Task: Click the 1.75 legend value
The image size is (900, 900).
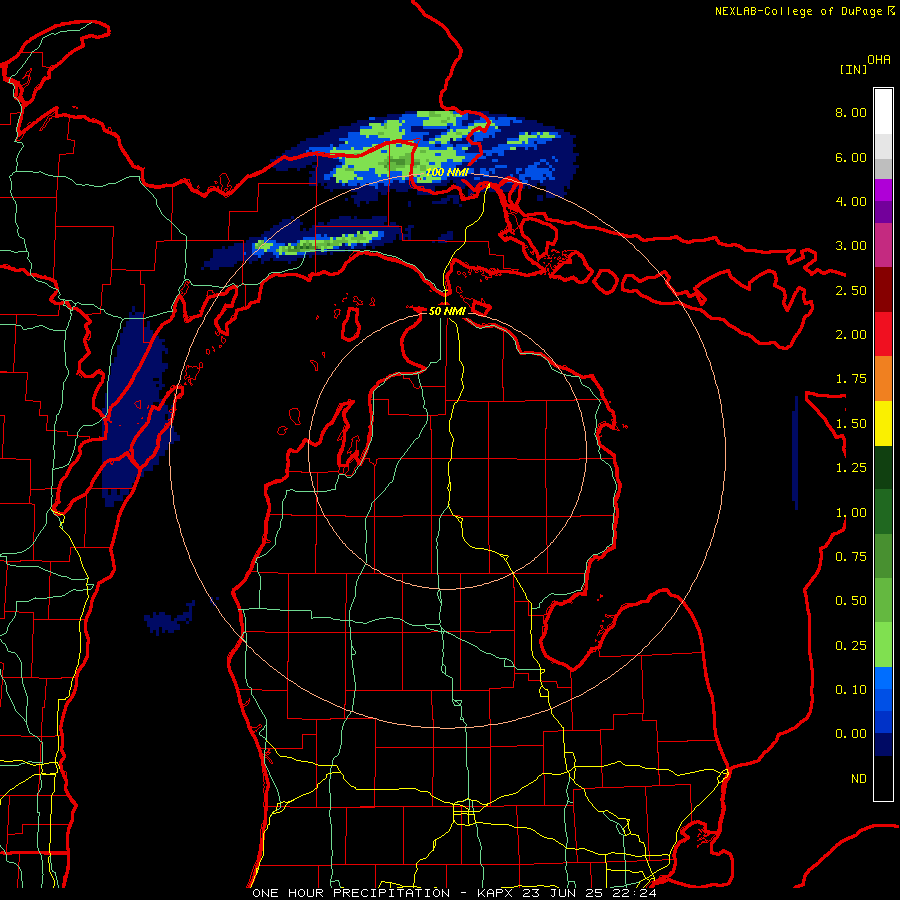Action: tap(851, 379)
